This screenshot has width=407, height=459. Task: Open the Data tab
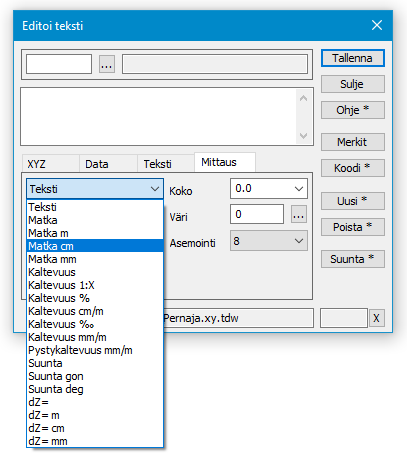click(x=108, y=164)
